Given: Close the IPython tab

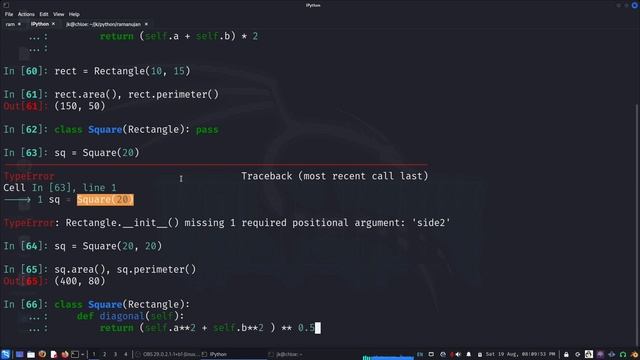Looking at the screenshot, I should tap(53, 24).
